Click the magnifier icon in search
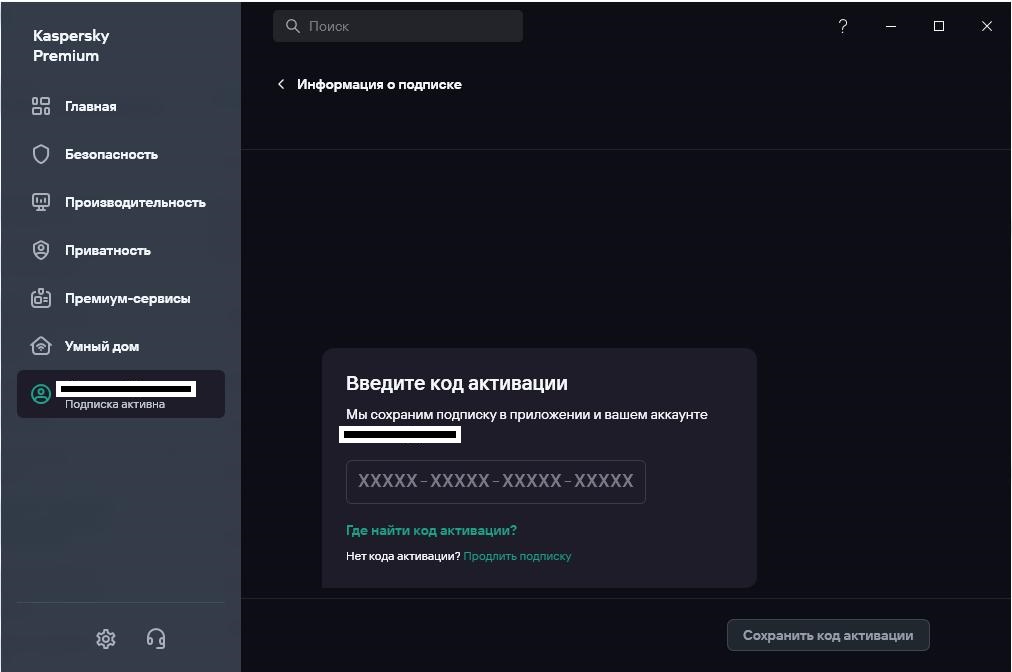Viewport: 1012px width, 672px height. click(x=293, y=26)
